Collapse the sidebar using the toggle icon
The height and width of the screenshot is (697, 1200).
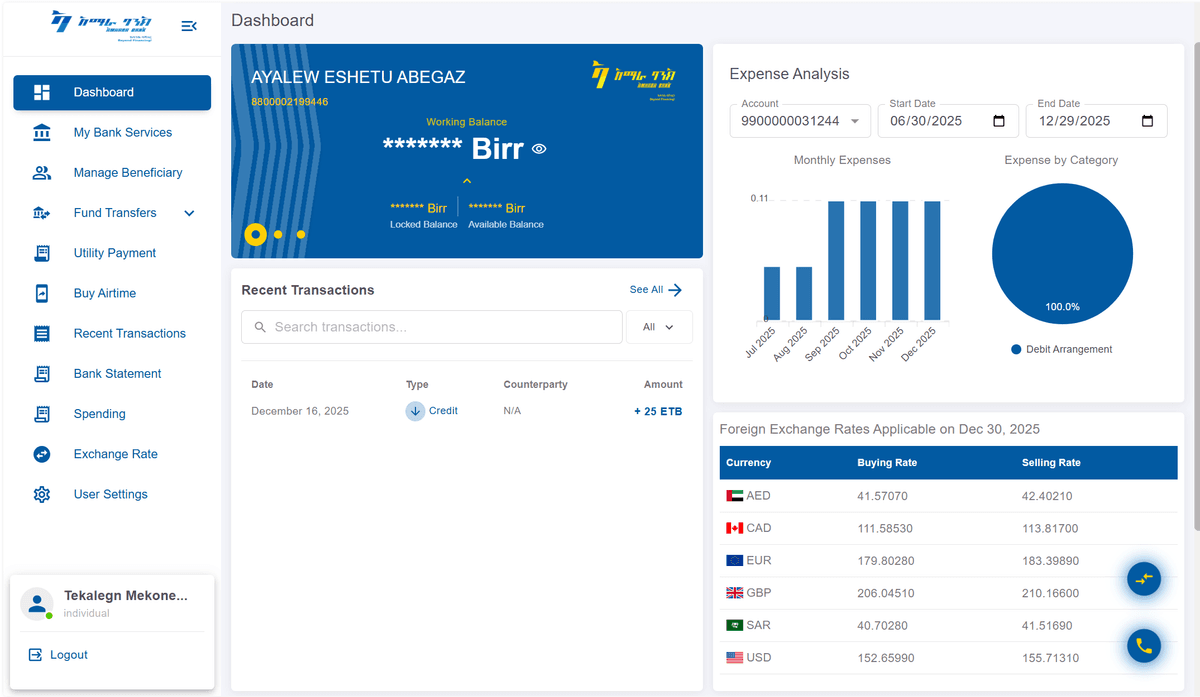pos(189,26)
